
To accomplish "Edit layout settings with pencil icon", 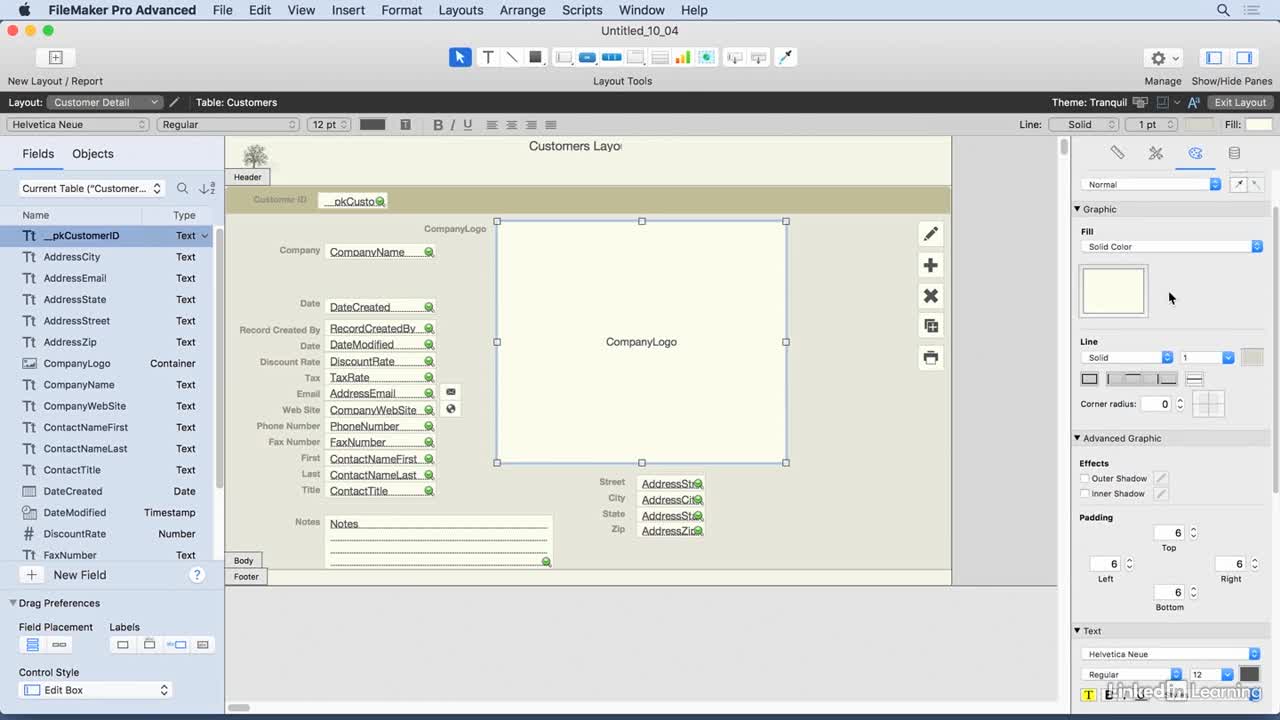I will [x=174, y=102].
